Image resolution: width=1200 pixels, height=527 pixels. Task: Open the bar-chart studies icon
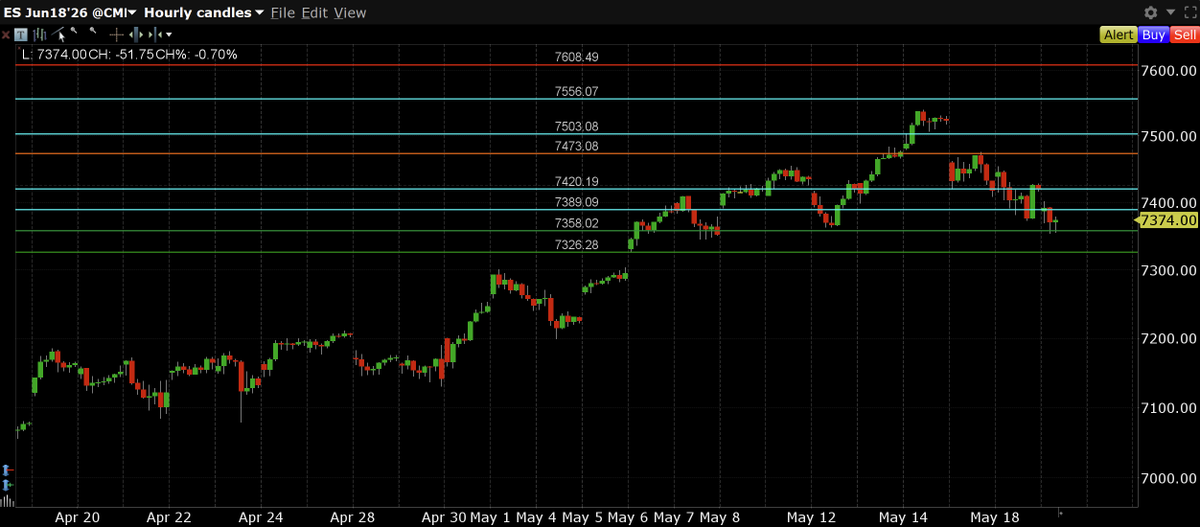click(39, 34)
